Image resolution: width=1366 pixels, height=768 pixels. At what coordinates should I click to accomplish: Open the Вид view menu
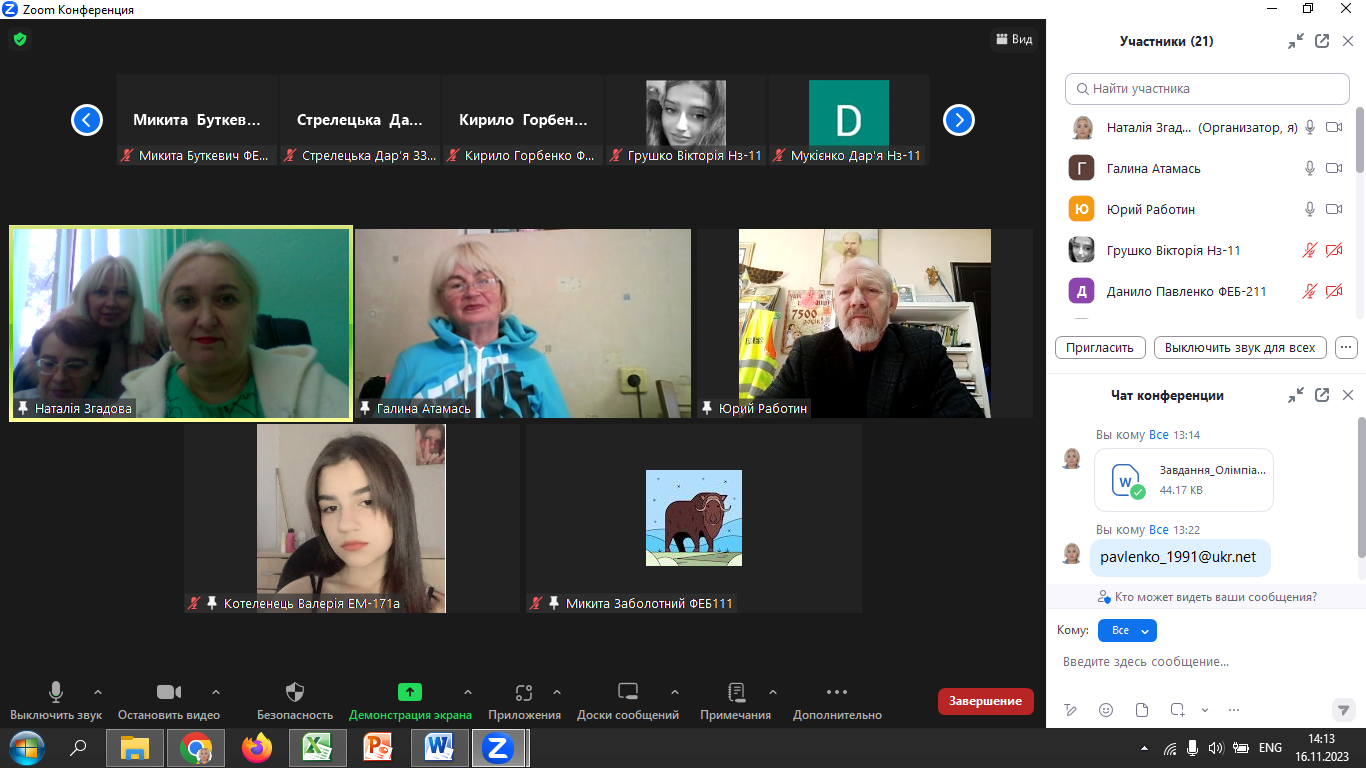1014,39
